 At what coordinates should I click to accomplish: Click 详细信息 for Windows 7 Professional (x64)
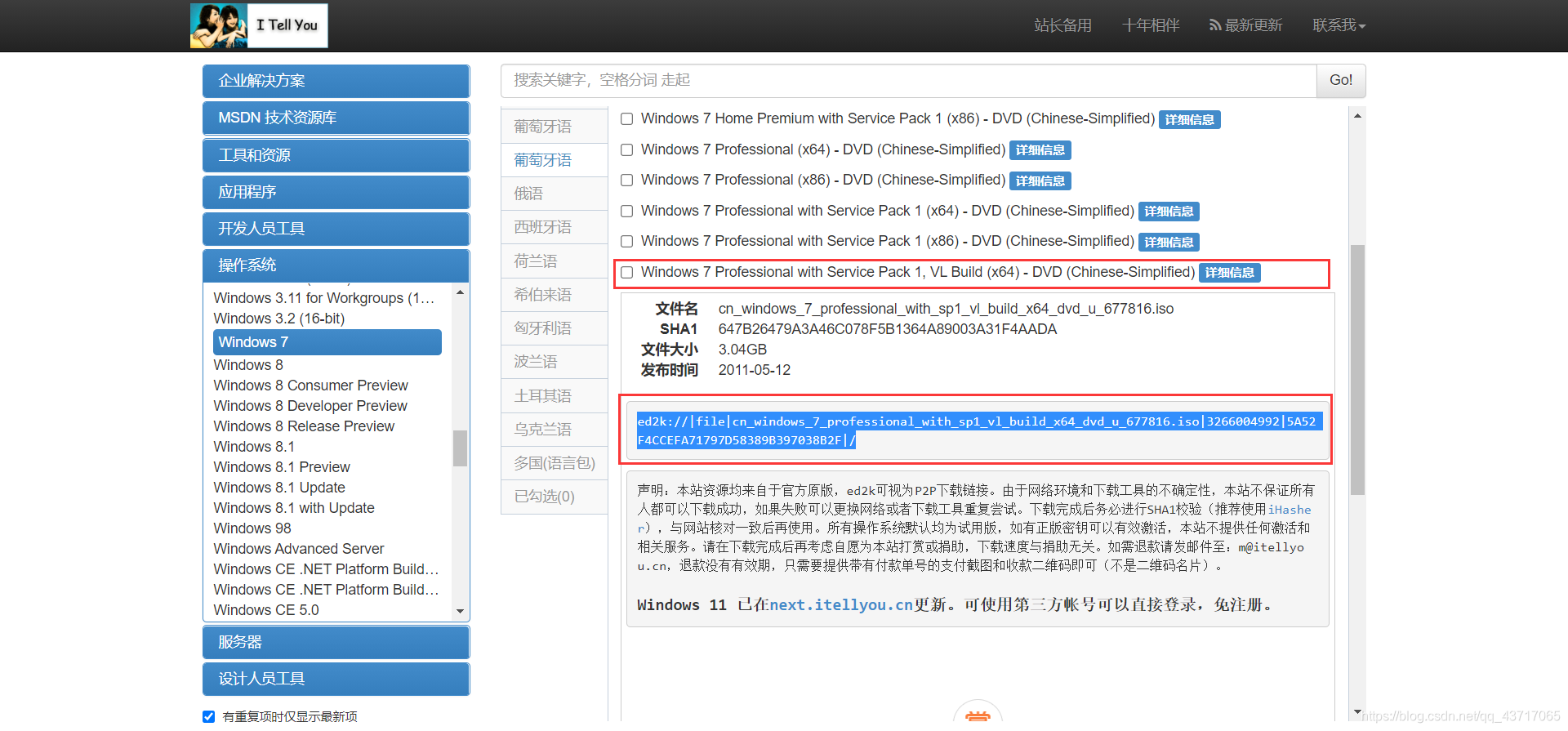1040,150
